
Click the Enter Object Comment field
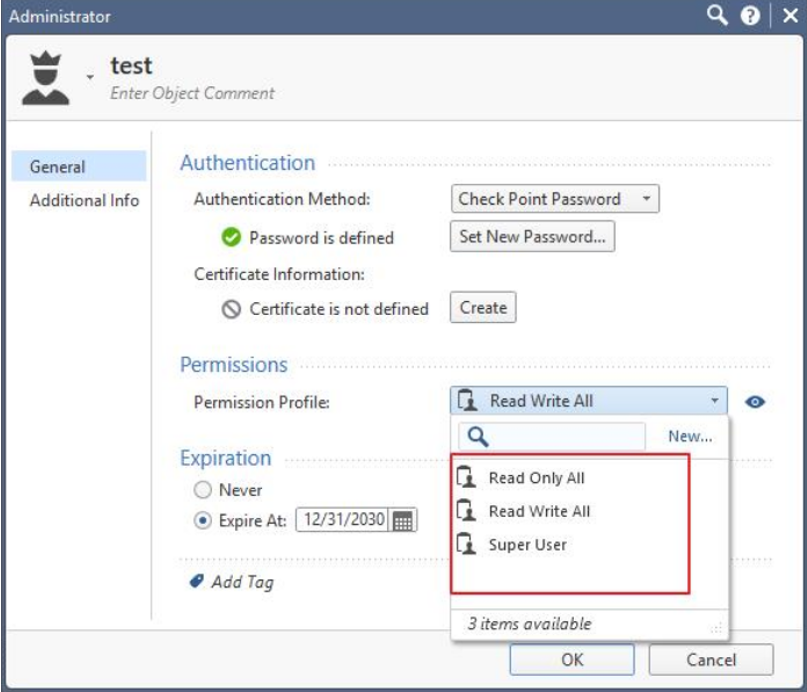tap(192, 93)
